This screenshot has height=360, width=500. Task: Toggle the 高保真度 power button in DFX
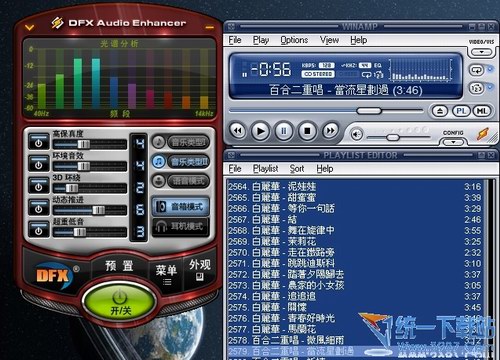(39, 141)
